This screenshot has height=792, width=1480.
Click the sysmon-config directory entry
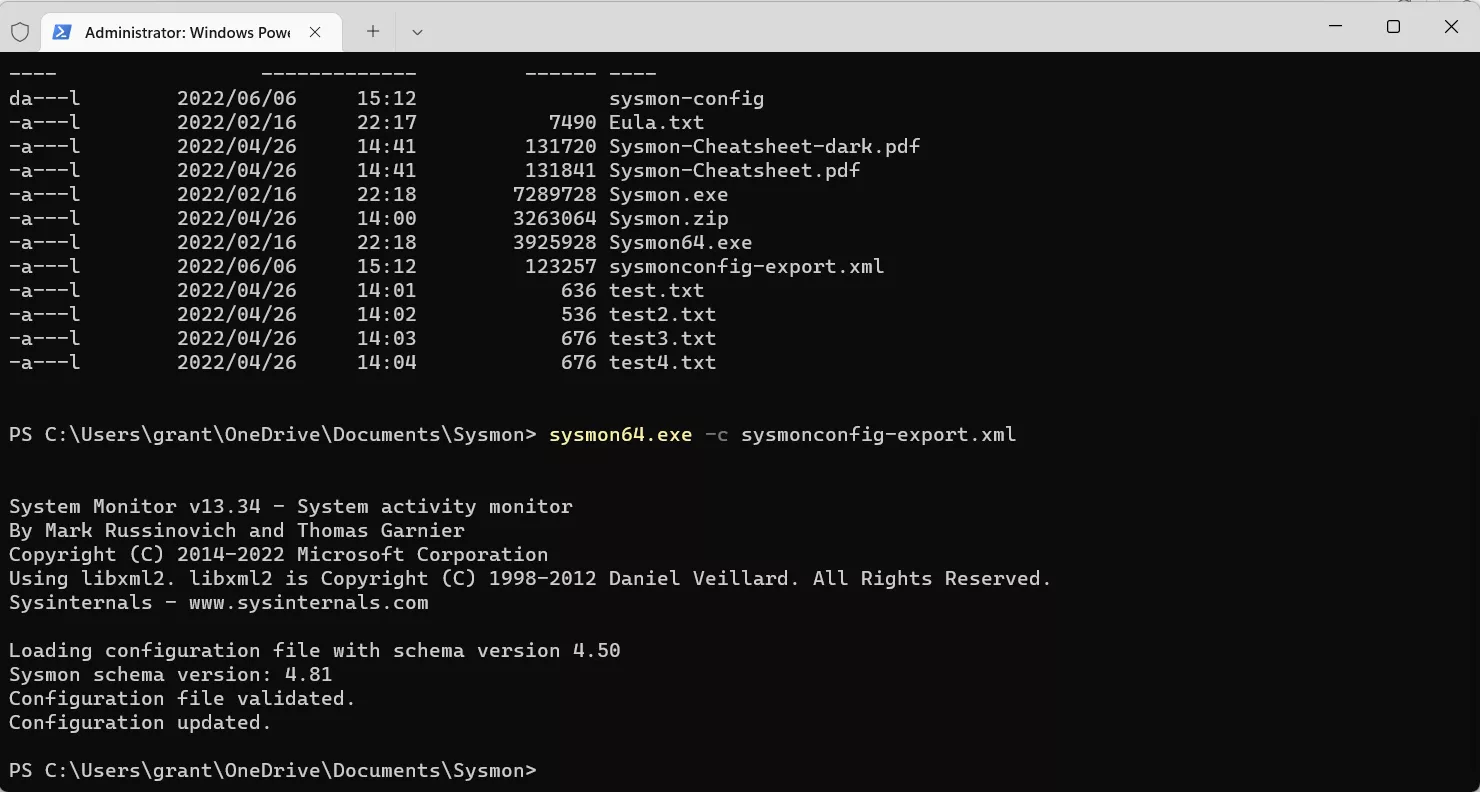pyautogui.click(x=686, y=98)
